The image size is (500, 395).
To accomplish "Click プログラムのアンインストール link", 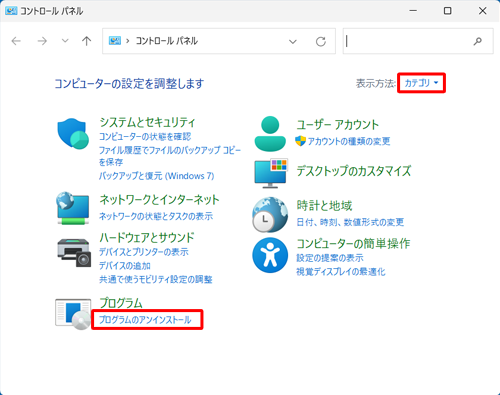I will (145, 320).
